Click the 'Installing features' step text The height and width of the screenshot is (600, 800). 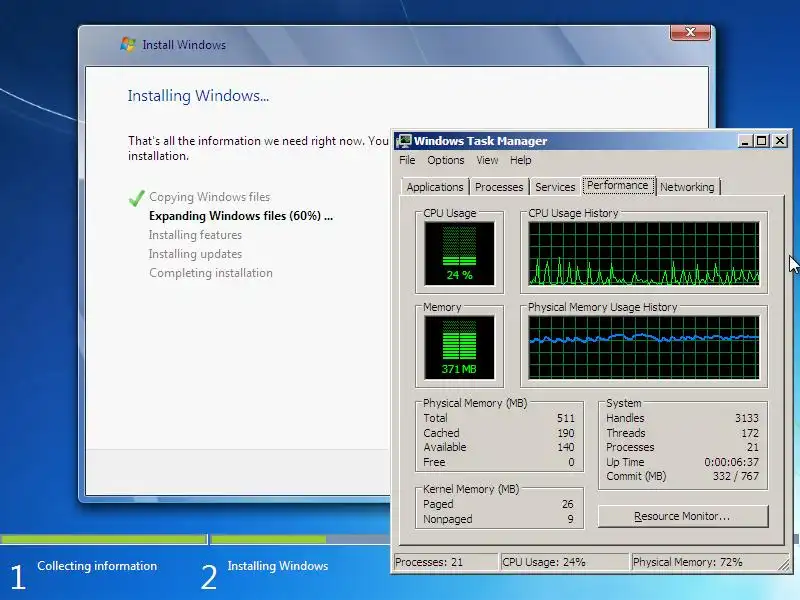(195, 235)
